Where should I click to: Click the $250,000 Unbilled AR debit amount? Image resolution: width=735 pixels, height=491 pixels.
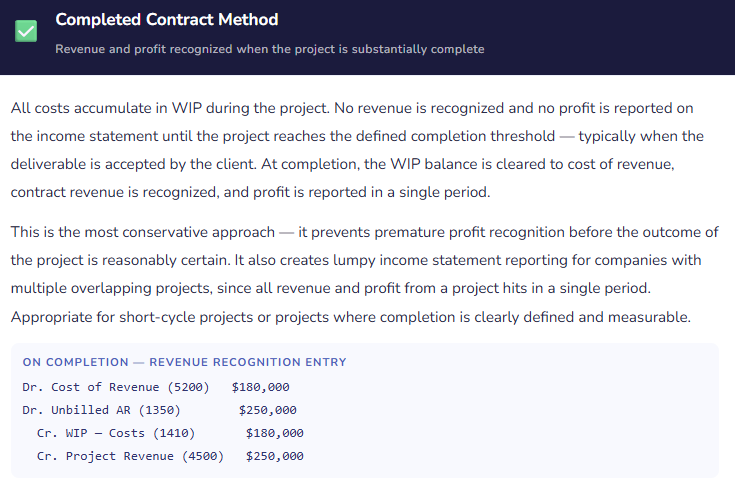point(268,410)
